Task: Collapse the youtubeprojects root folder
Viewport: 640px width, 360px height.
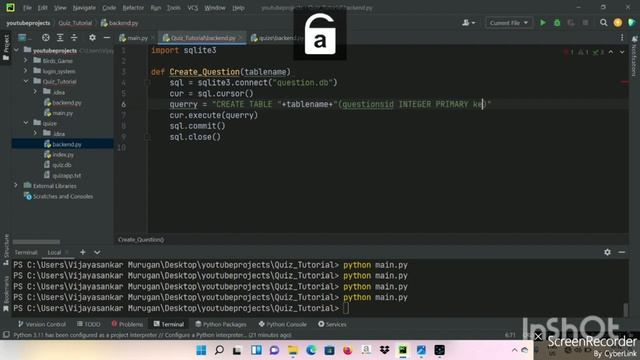Action: click(x=16, y=50)
